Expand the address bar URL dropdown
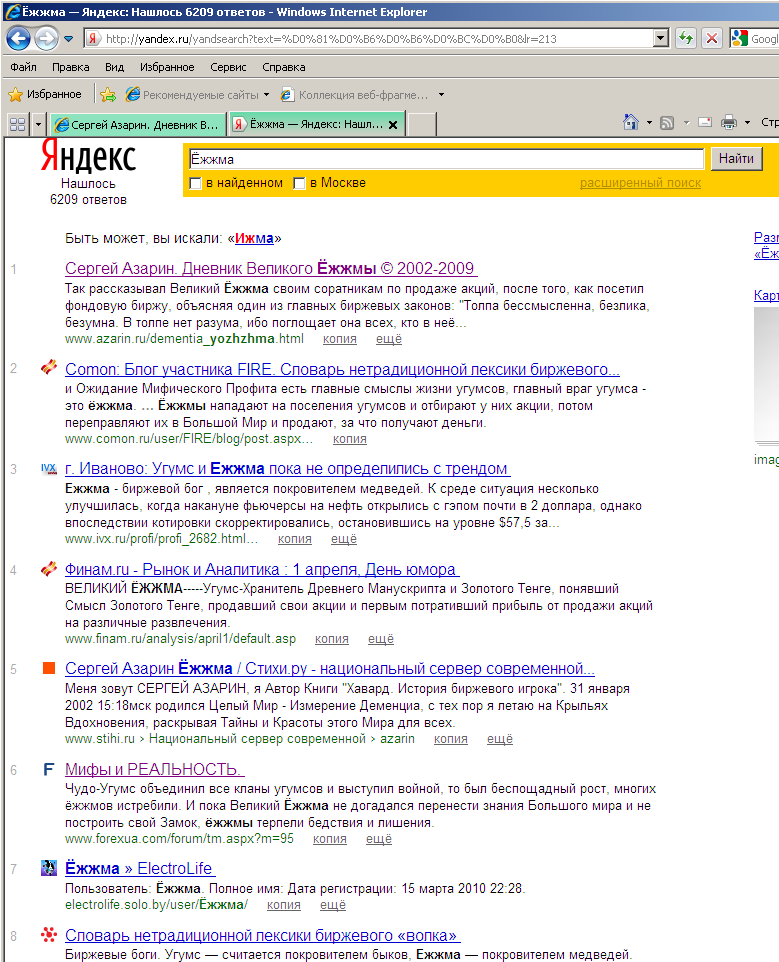This screenshot has height=962, width=779. point(661,39)
